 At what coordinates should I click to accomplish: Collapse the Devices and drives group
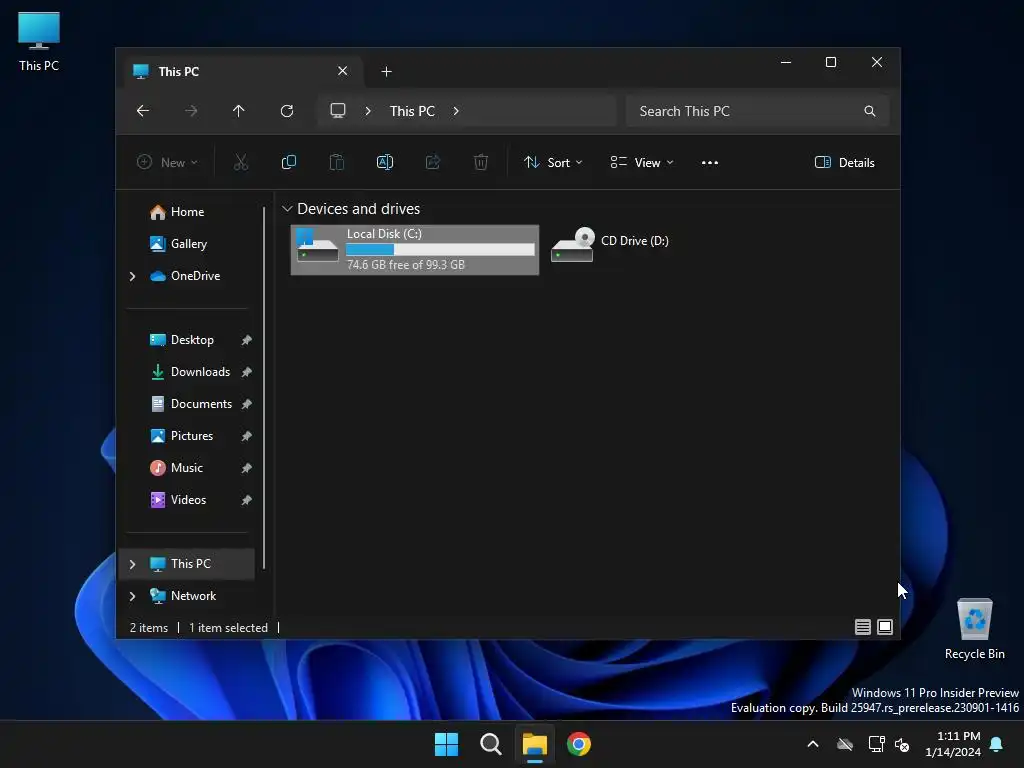coord(287,209)
